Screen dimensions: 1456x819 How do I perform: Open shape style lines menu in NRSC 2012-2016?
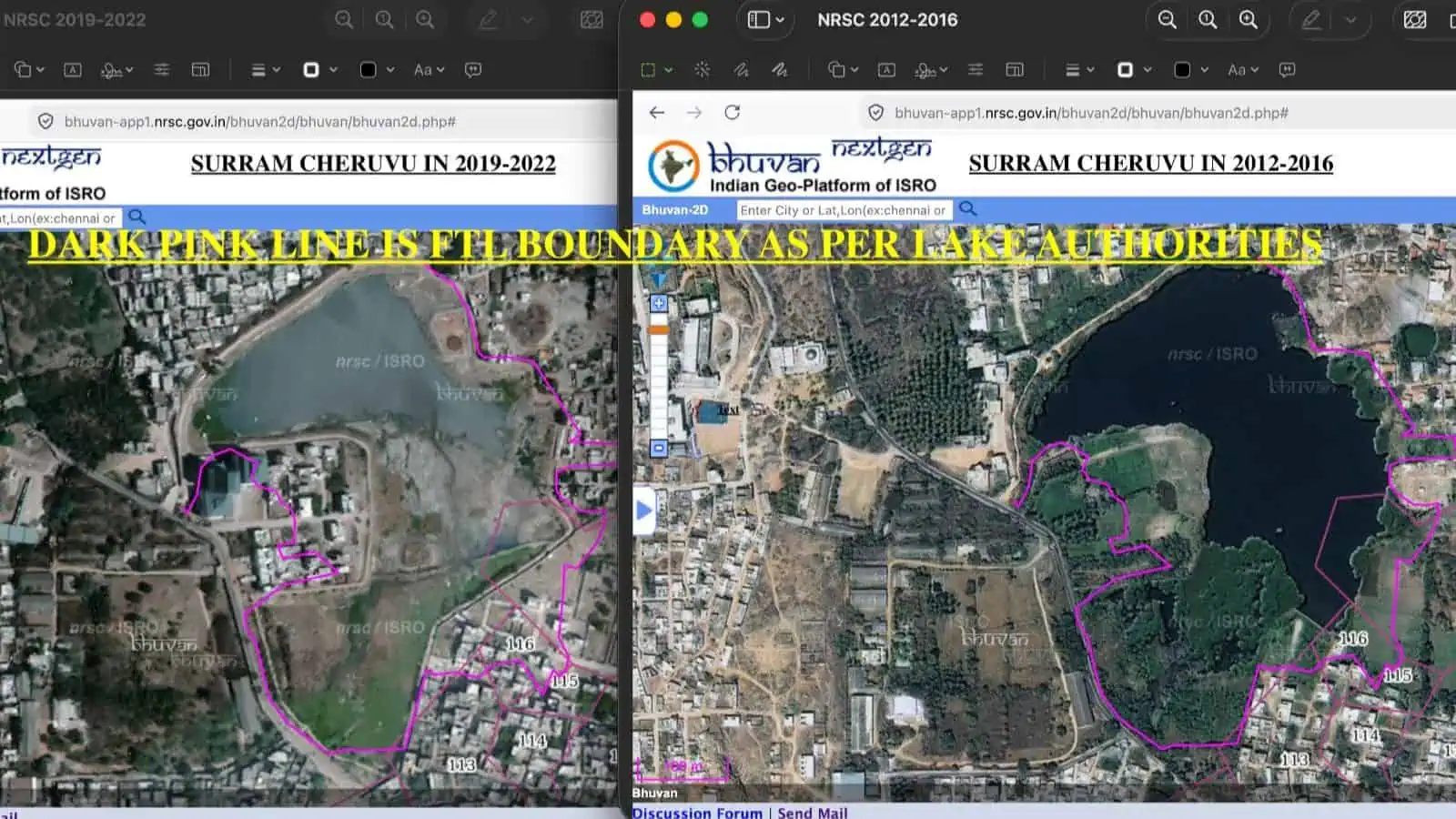[x=1078, y=69]
